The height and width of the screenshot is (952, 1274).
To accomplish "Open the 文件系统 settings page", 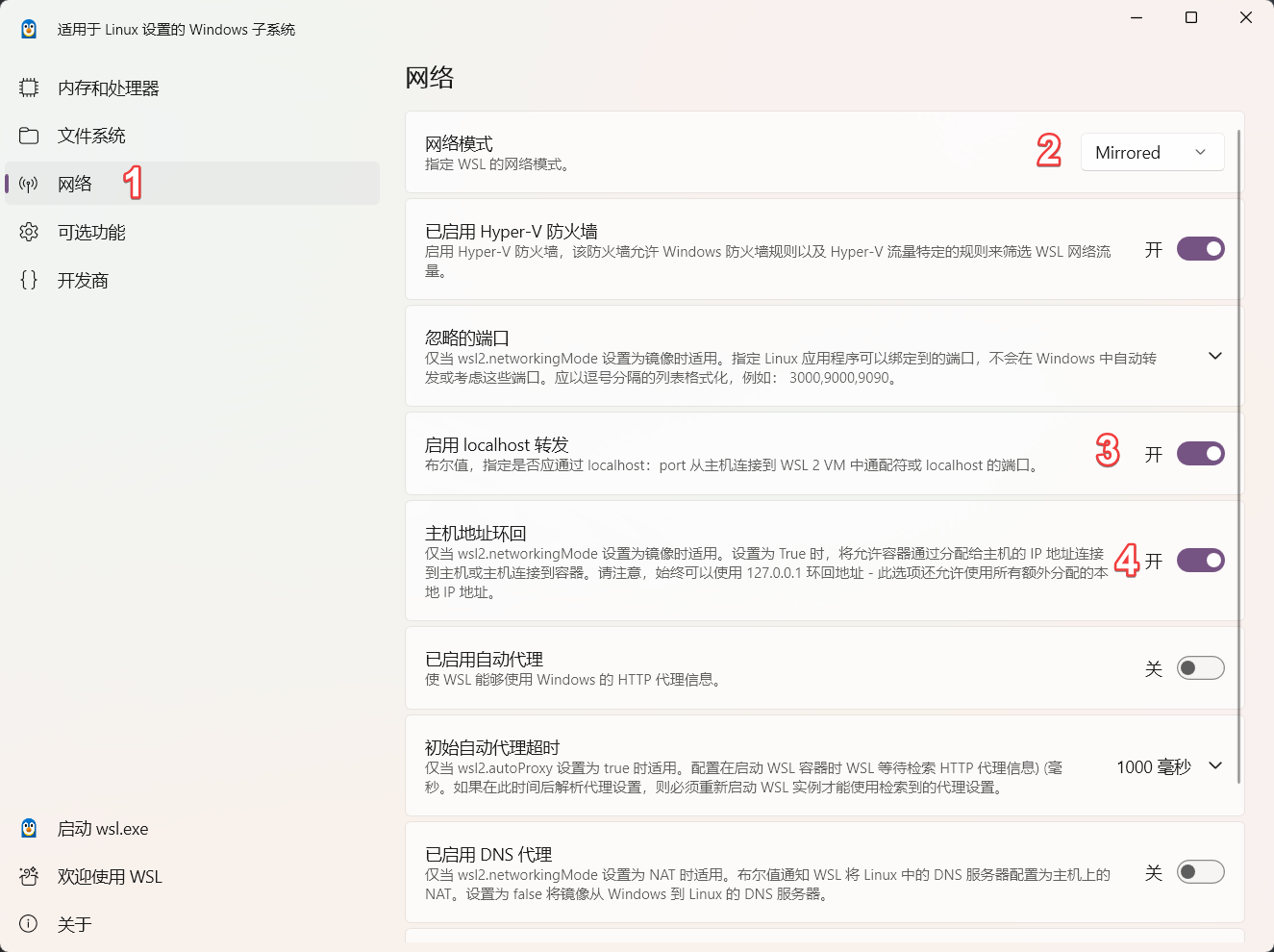I will click(x=192, y=136).
